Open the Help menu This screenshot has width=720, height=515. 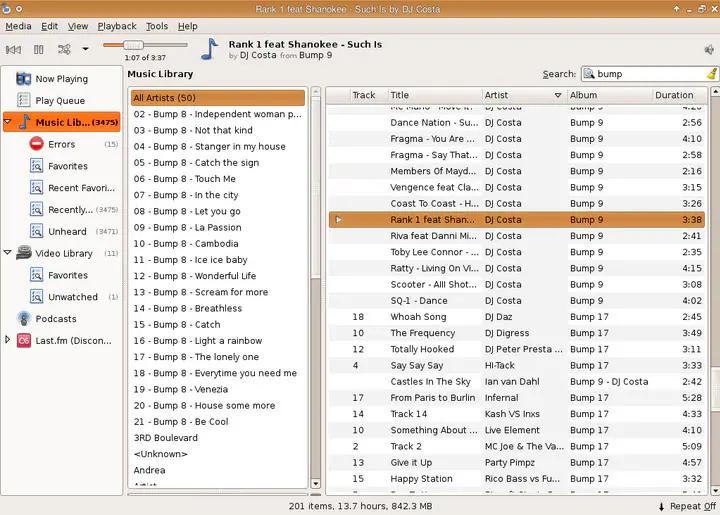tap(188, 26)
